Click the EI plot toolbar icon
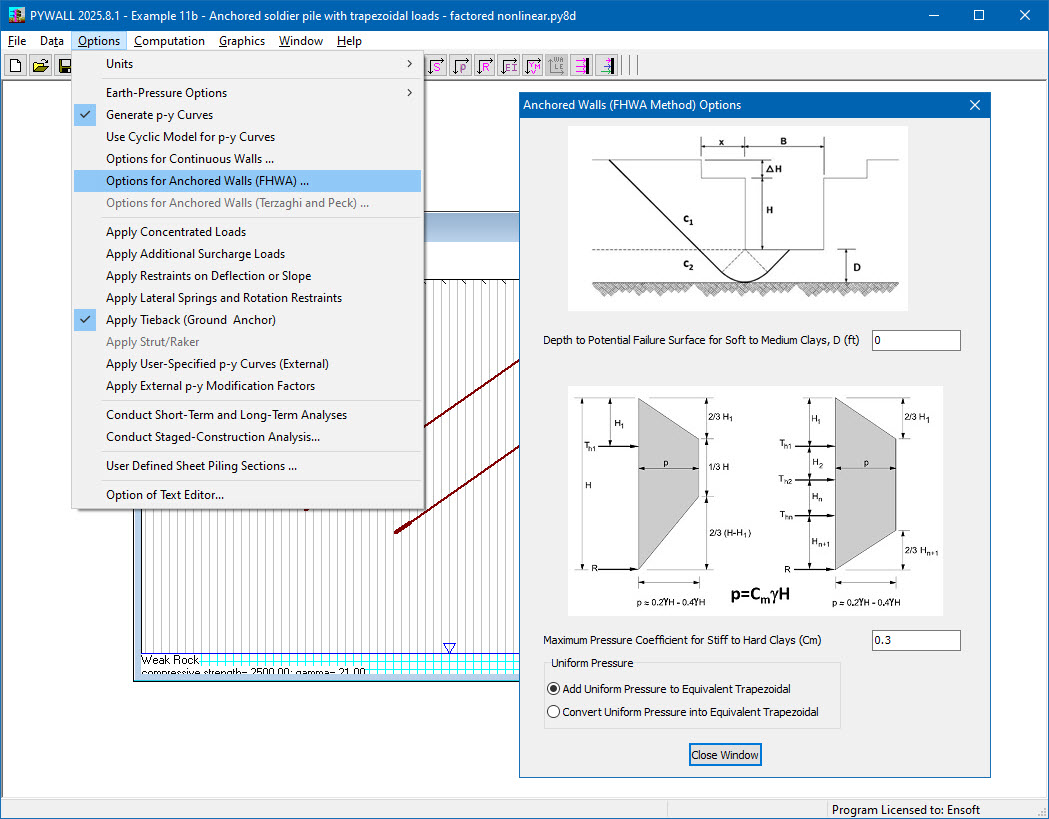 [510, 65]
